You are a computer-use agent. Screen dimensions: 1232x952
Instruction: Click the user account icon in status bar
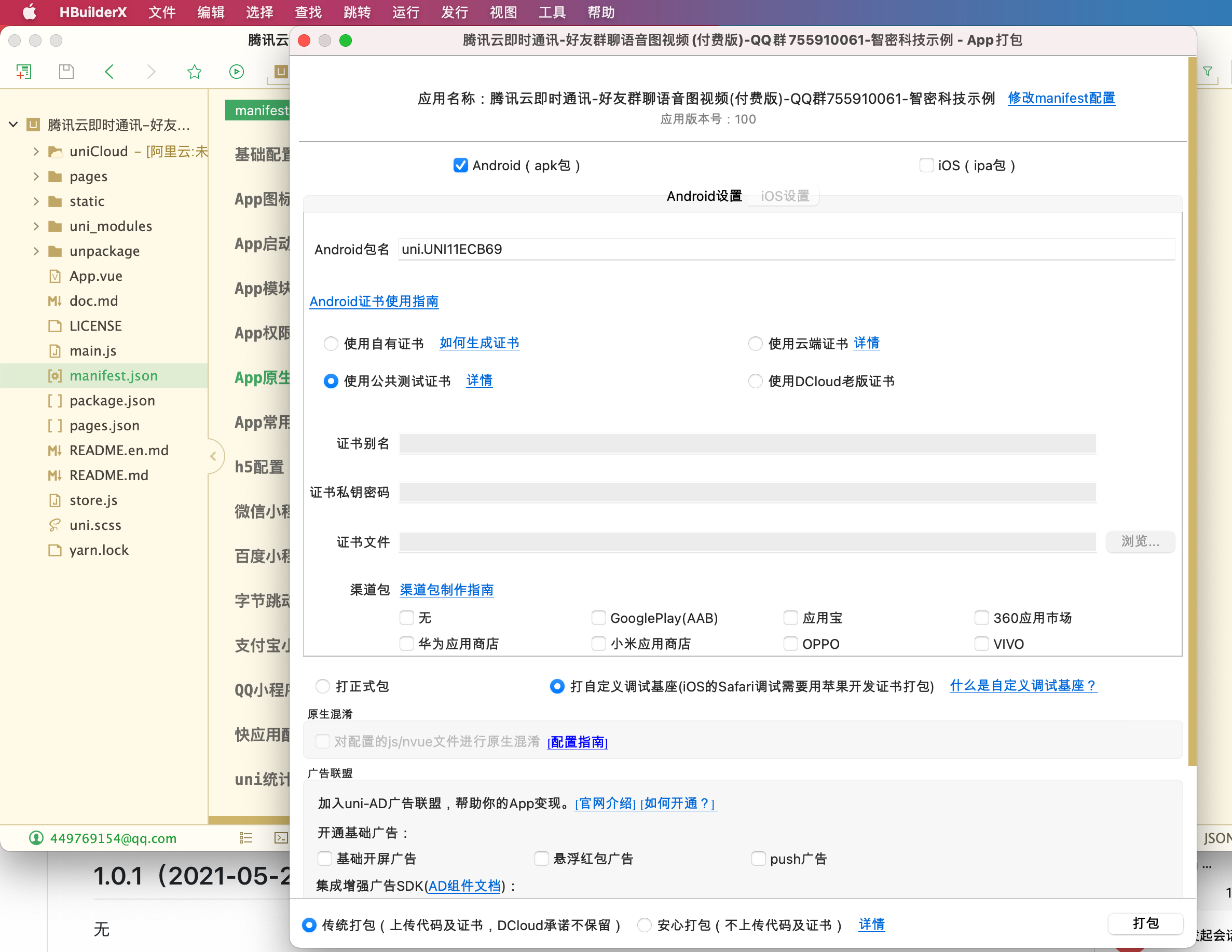click(x=36, y=838)
